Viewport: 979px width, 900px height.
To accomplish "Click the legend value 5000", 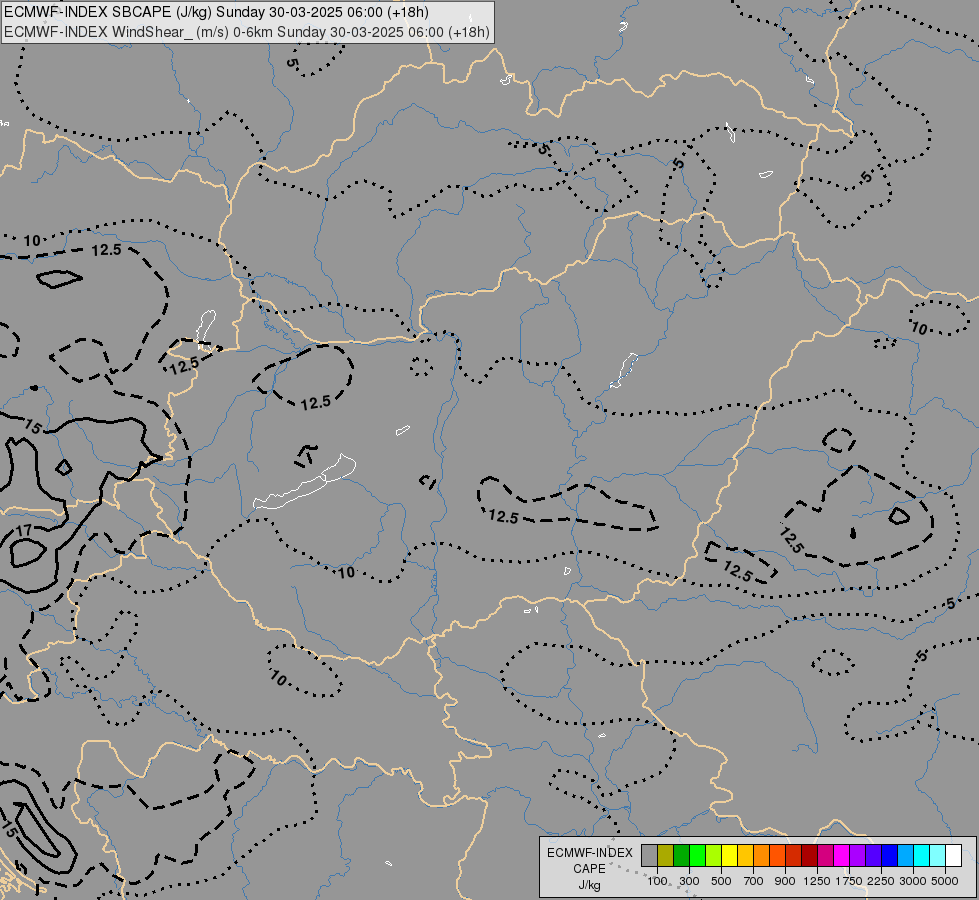I will pyautogui.click(x=945, y=881).
